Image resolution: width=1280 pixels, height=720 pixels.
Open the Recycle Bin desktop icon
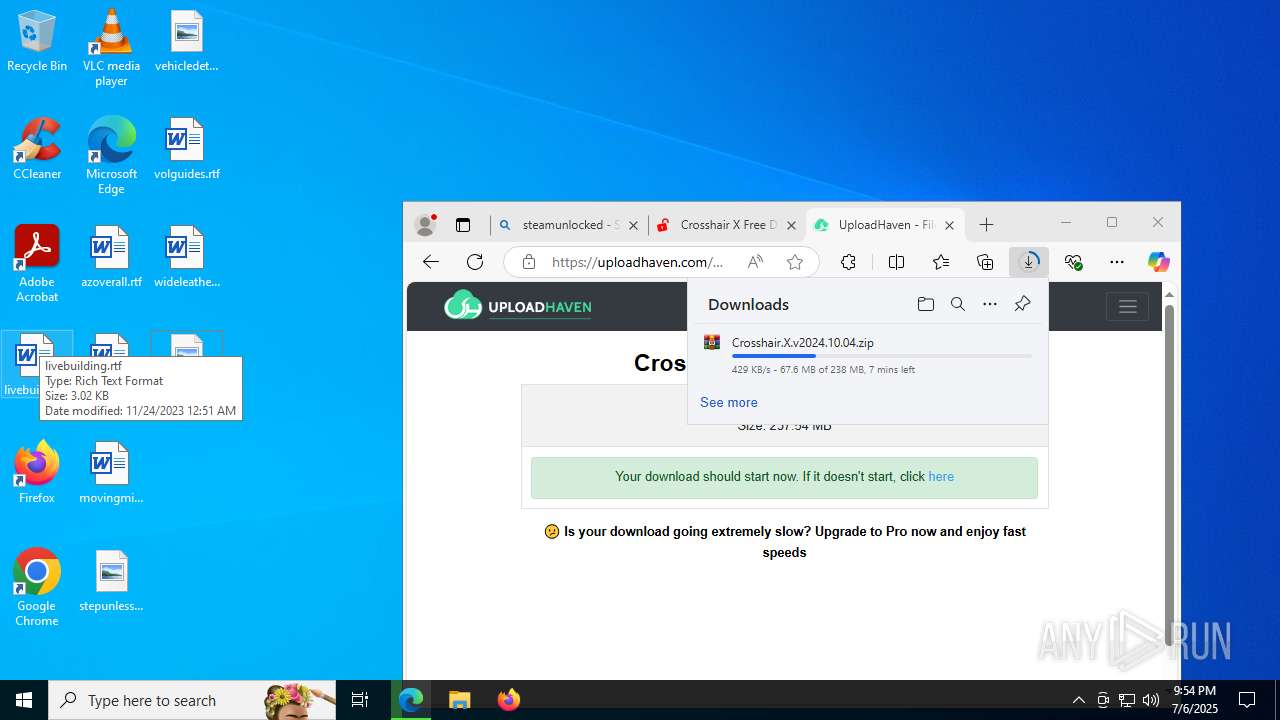(37, 41)
